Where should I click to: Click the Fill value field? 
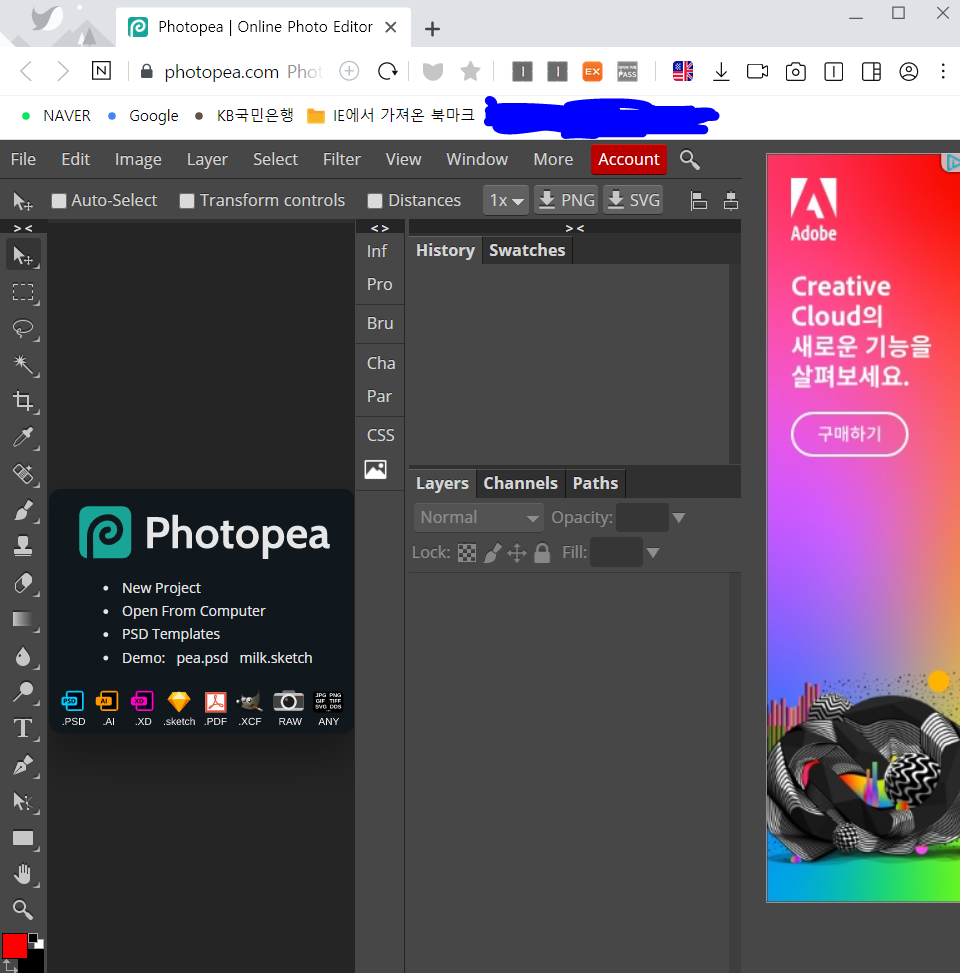(x=616, y=552)
